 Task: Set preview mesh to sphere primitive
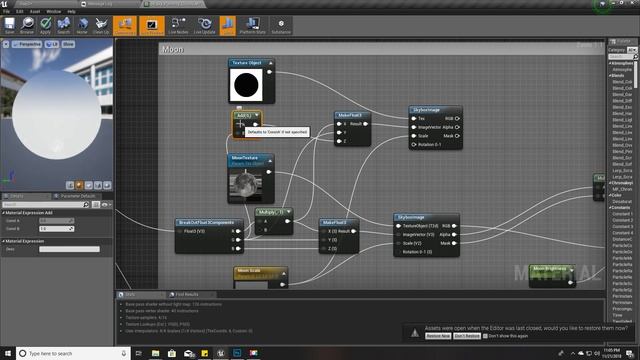(x=79, y=185)
